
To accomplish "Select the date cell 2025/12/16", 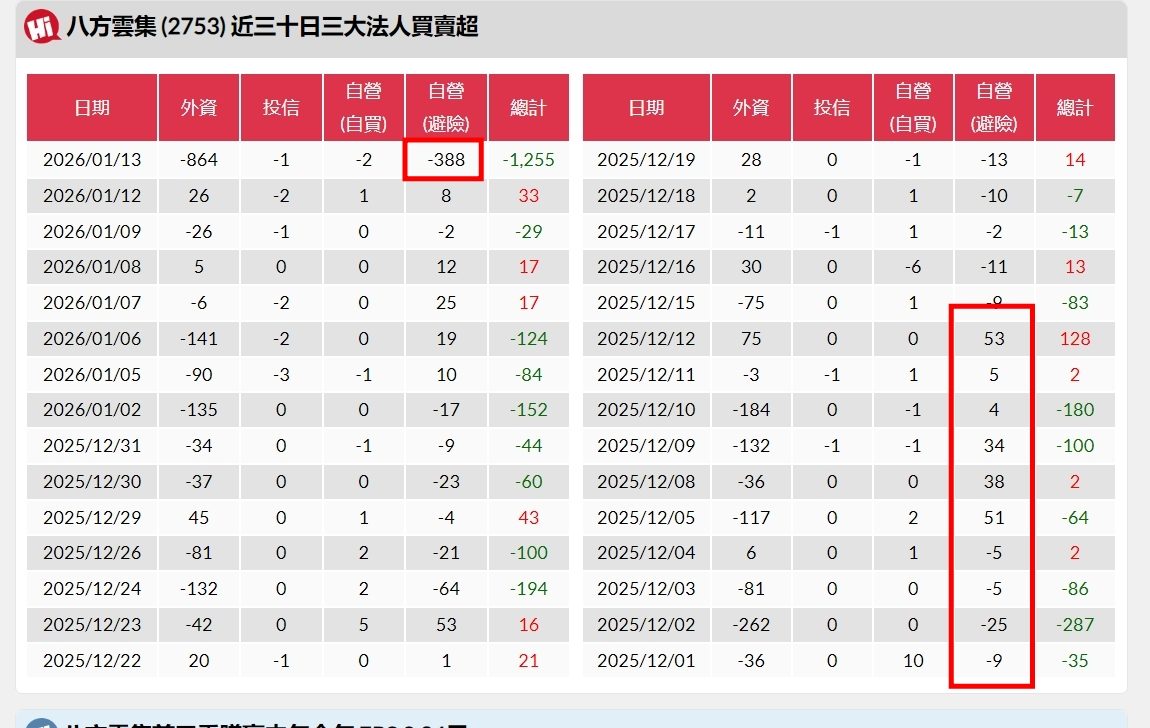I will tap(646, 267).
